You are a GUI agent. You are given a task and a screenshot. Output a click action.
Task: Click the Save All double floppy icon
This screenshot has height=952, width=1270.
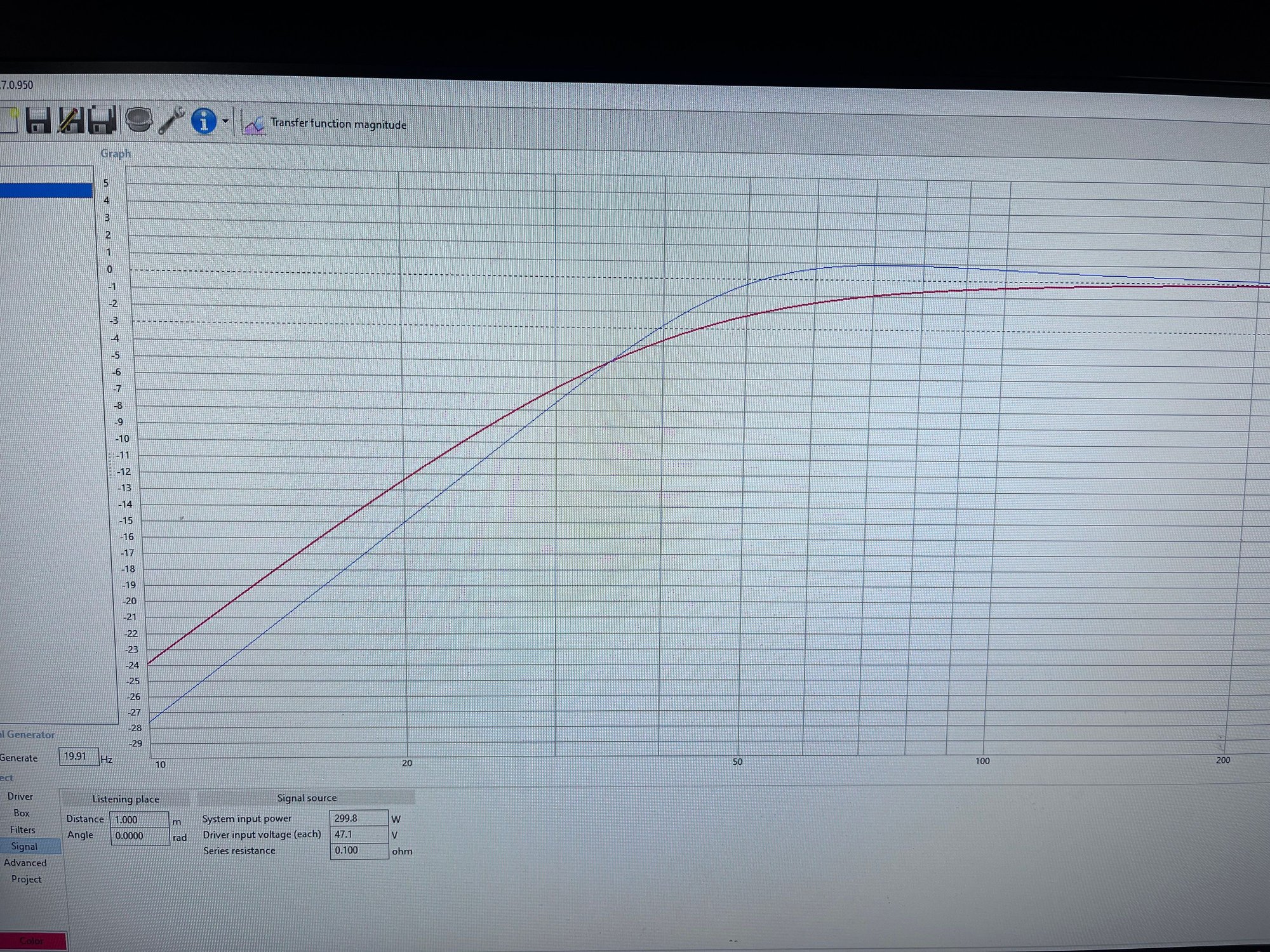[102, 120]
